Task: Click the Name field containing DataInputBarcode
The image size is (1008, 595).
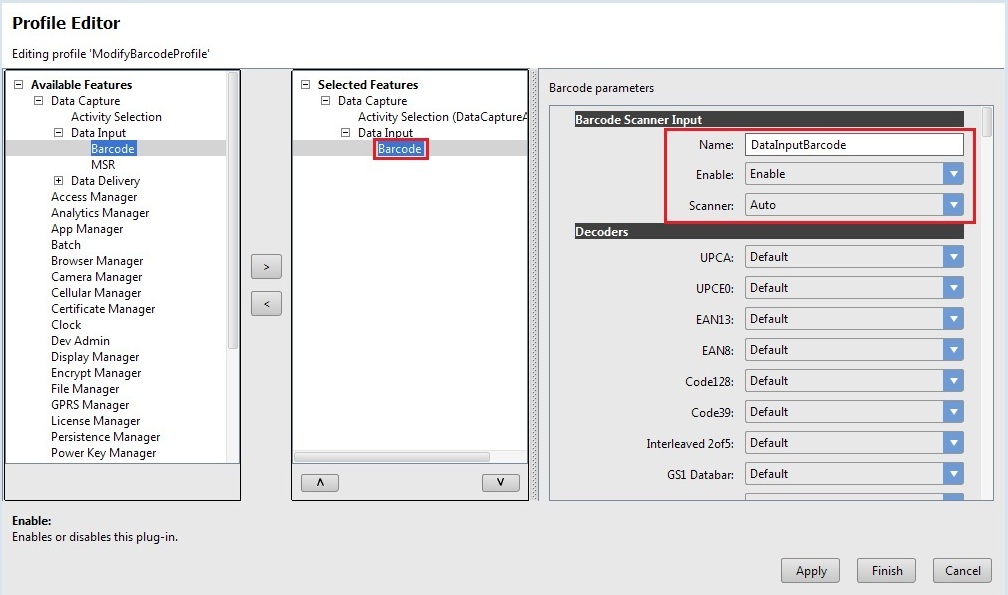Action: pyautogui.click(x=854, y=145)
